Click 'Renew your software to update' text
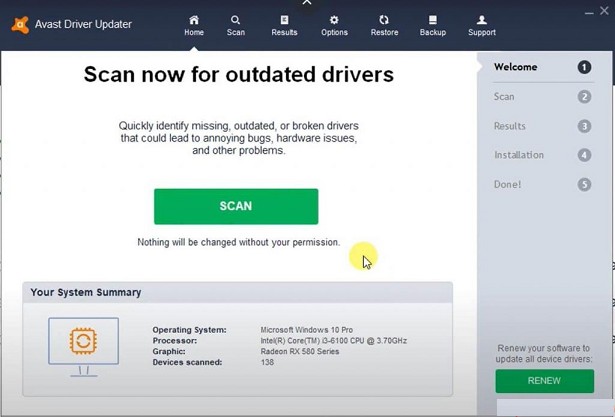Viewport: 615px width, 417px height. (x=544, y=353)
